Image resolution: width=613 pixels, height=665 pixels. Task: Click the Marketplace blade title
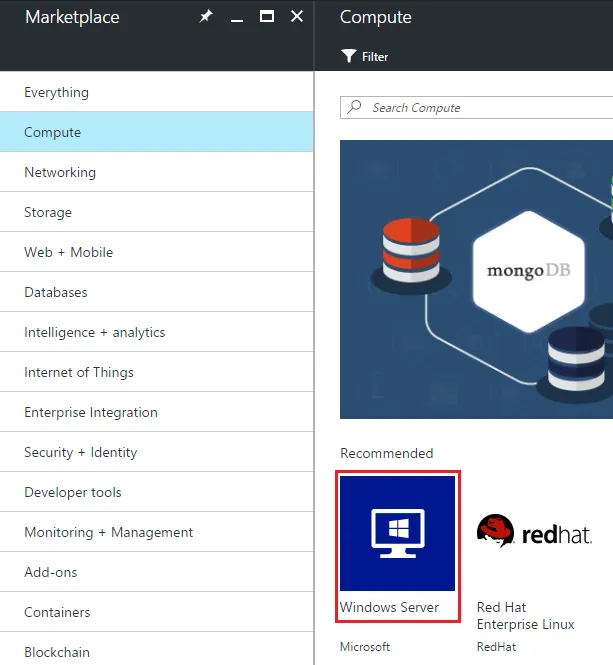point(72,17)
